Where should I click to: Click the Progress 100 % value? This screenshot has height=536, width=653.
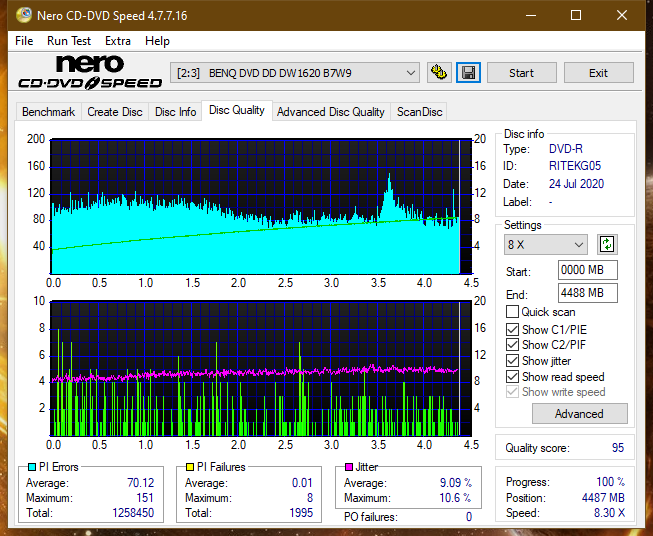pos(610,482)
